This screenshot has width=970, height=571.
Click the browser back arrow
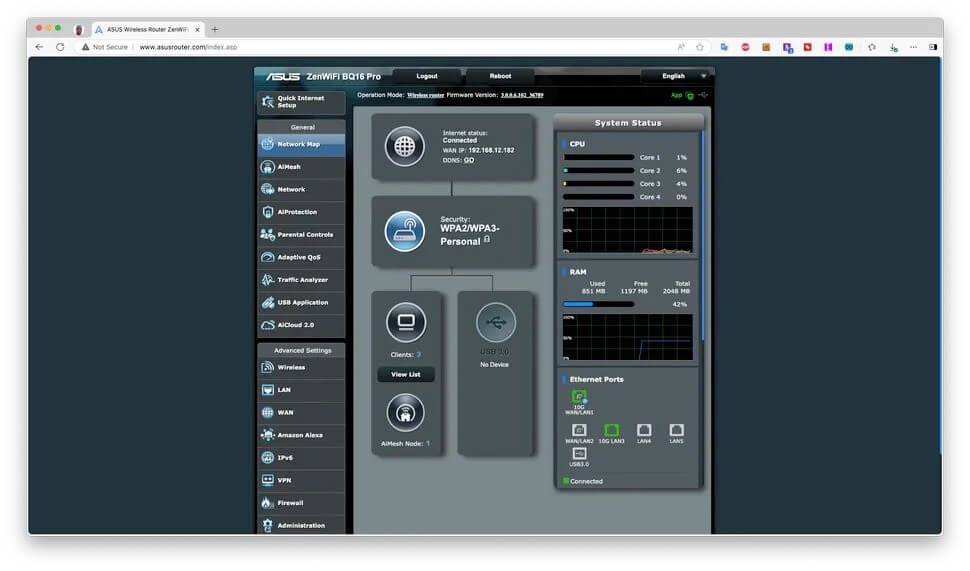click(40, 47)
